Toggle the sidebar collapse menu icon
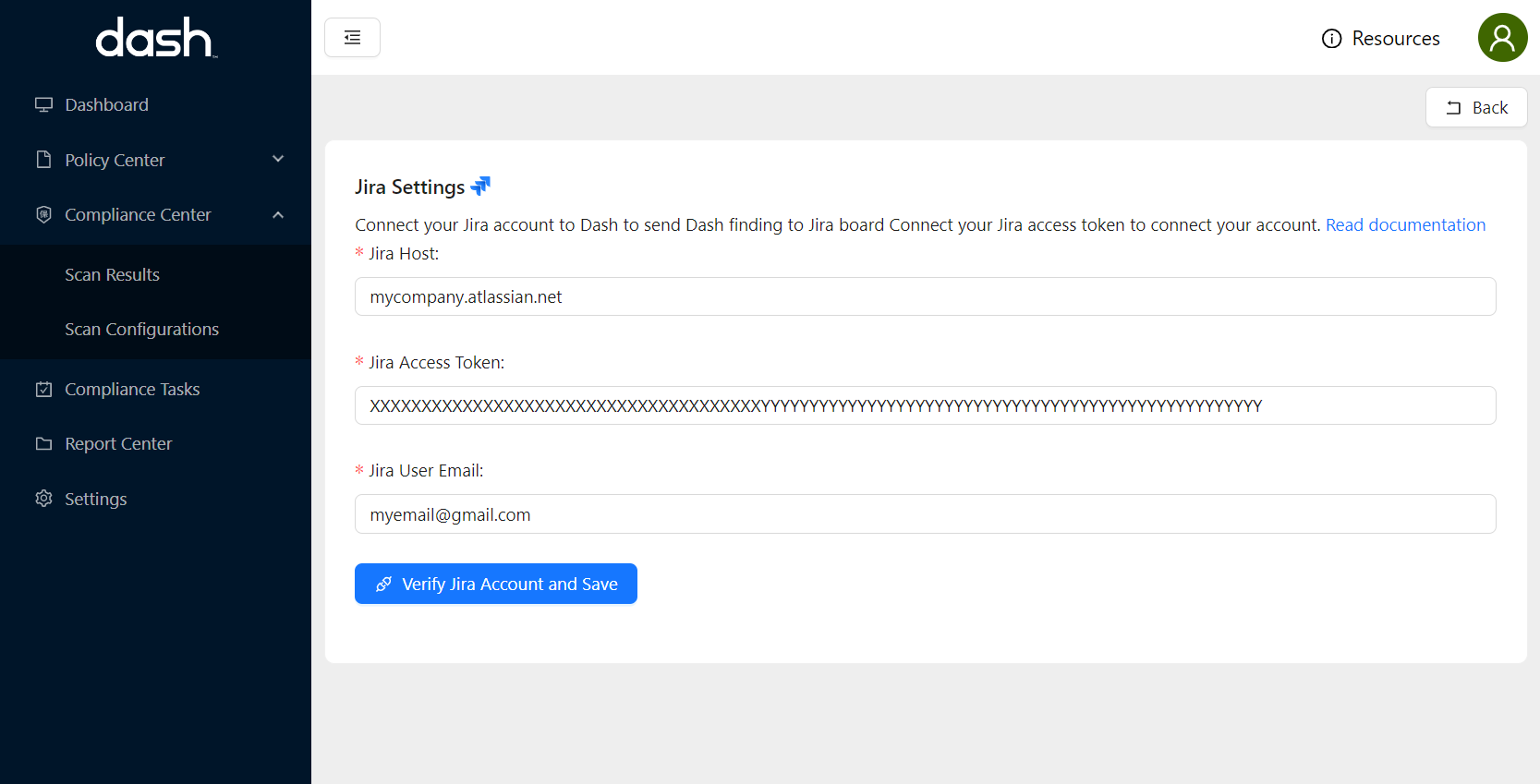The image size is (1540, 784). [352, 38]
